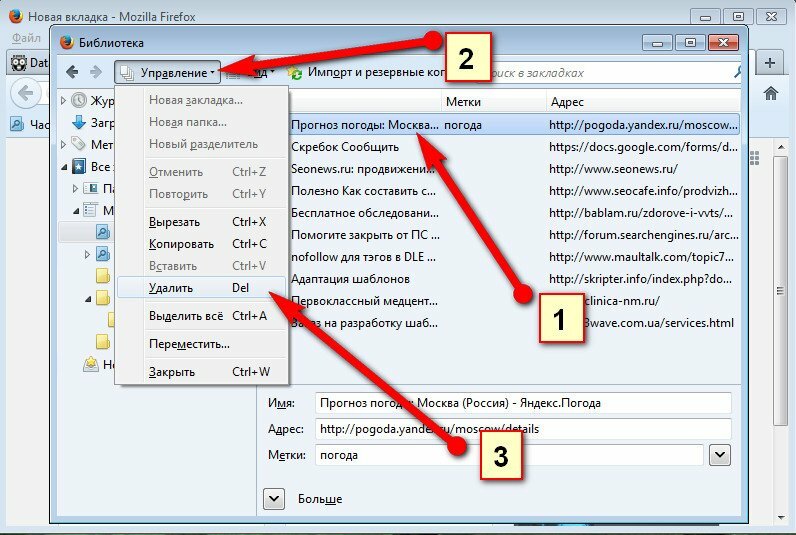Click the browser Home icon

click(771, 93)
